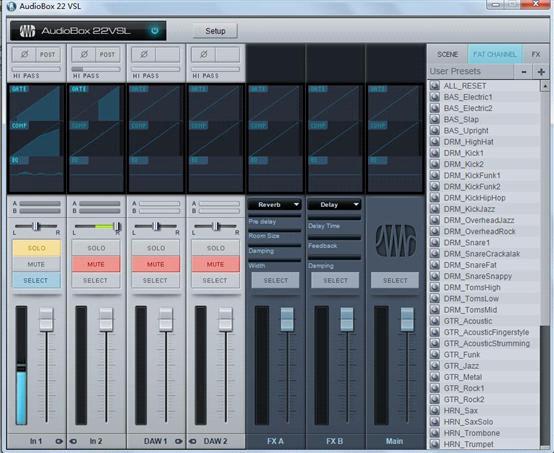The width and height of the screenshot is (554, 453).
Task: Toggle POST on In 1 channel
Action: [48, 54]
